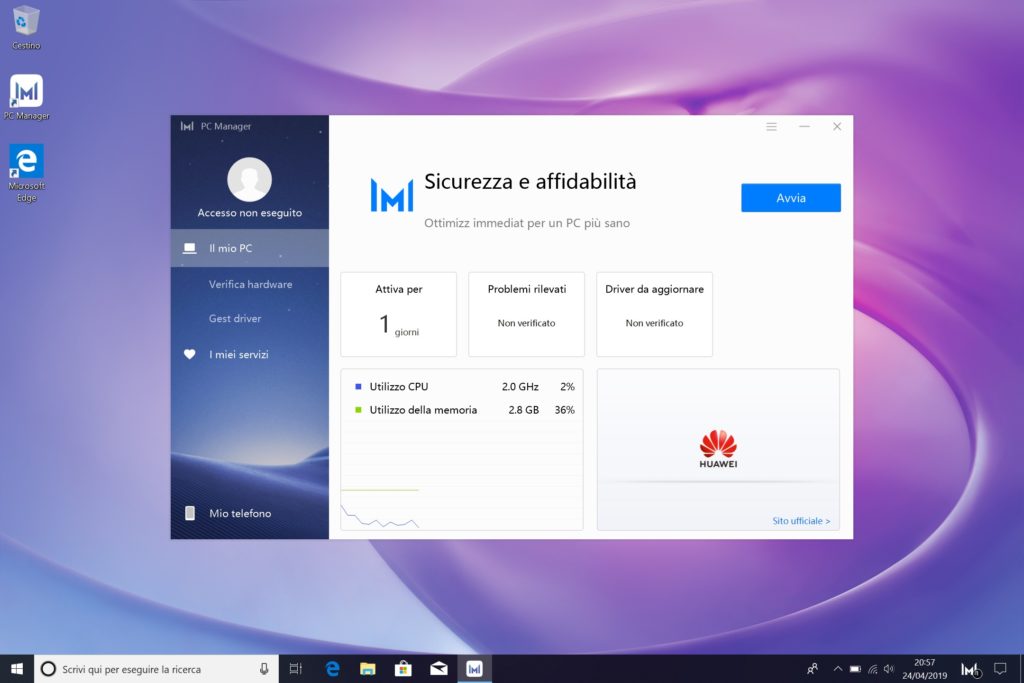The image size is (1024, 683).
Task: Click the user avatar in PC Manager
Action: point(249,179)
